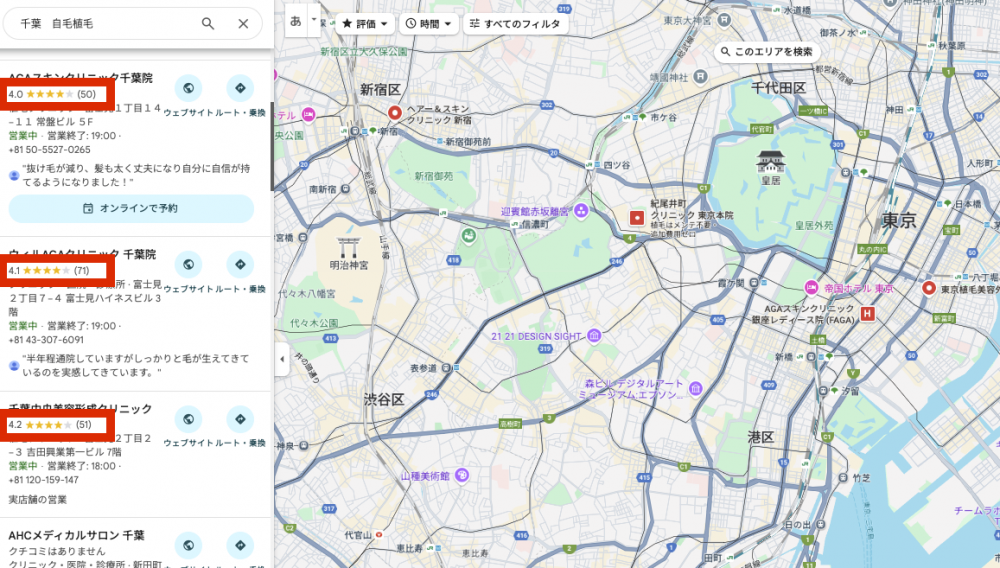Select ヘアー&スキンクリニック 新宿 map pin
The image size is (1000, 568).
click(395, 113)
